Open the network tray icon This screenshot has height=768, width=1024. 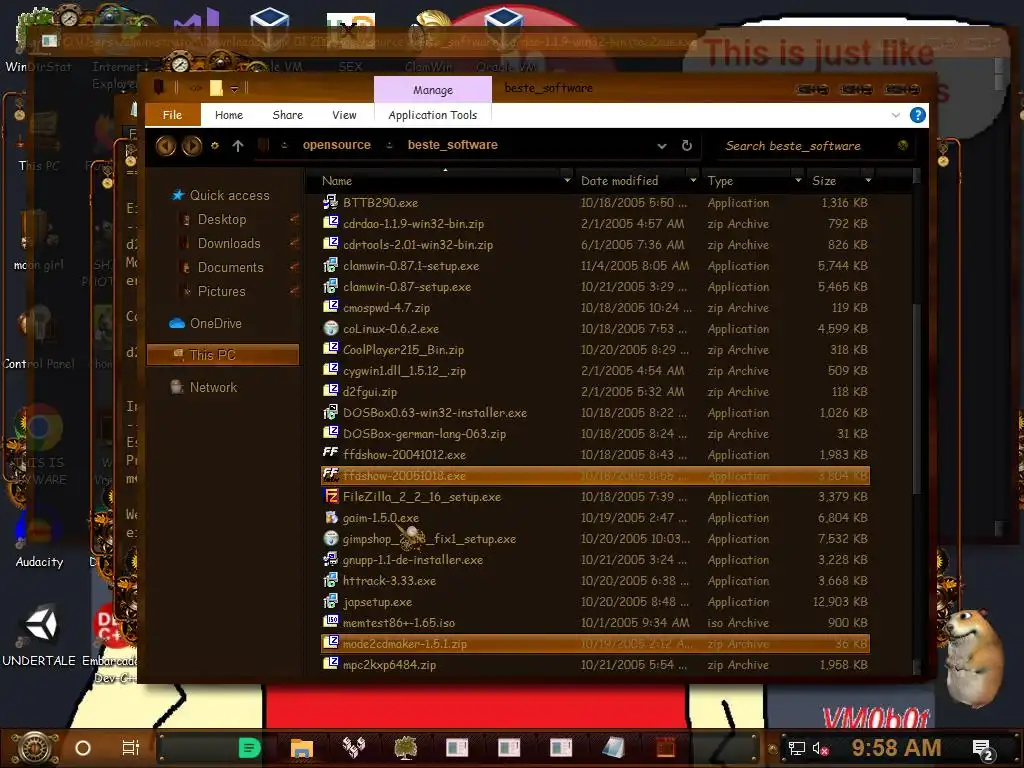pyautogui.click(x=796, y=748)
